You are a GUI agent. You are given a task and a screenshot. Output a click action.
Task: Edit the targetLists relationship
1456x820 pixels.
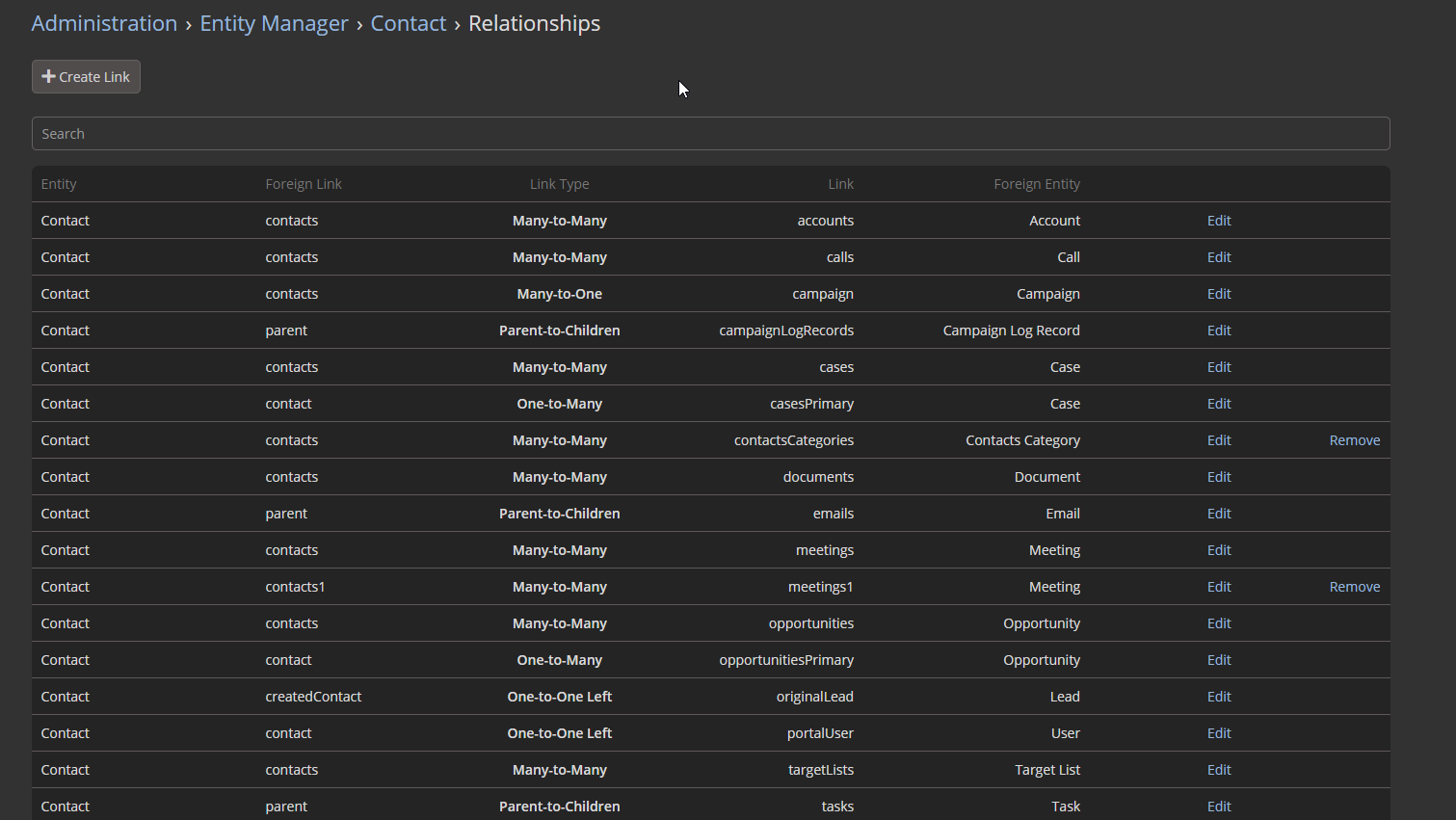(x=1218, y=770)
